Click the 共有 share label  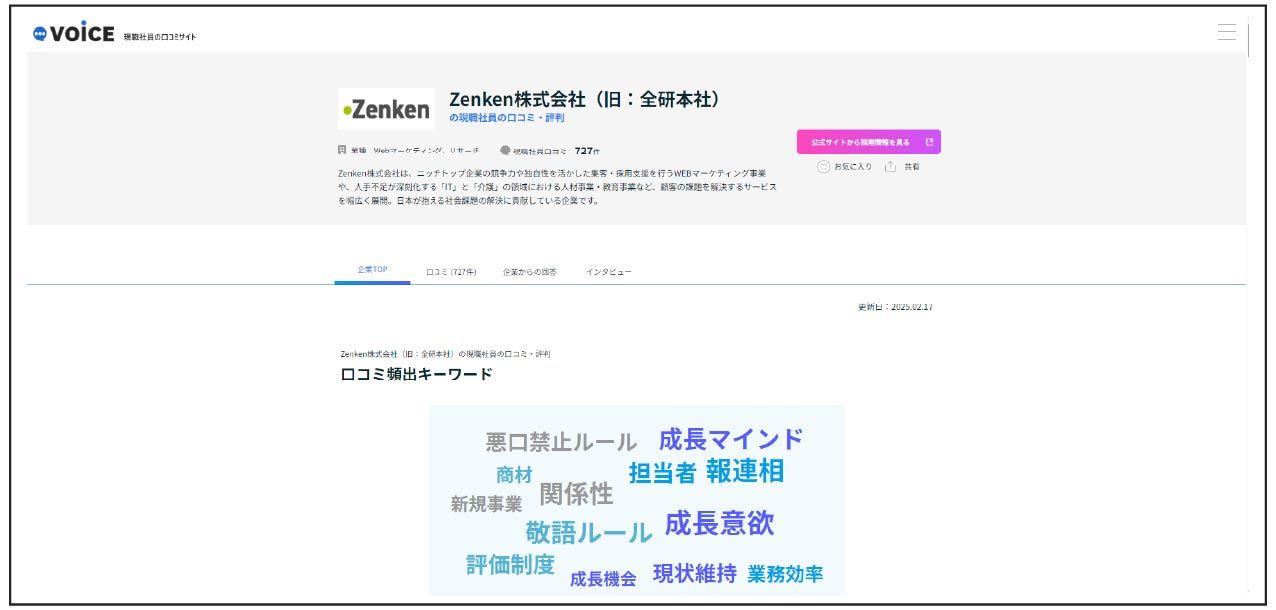(x=912, y=166)
